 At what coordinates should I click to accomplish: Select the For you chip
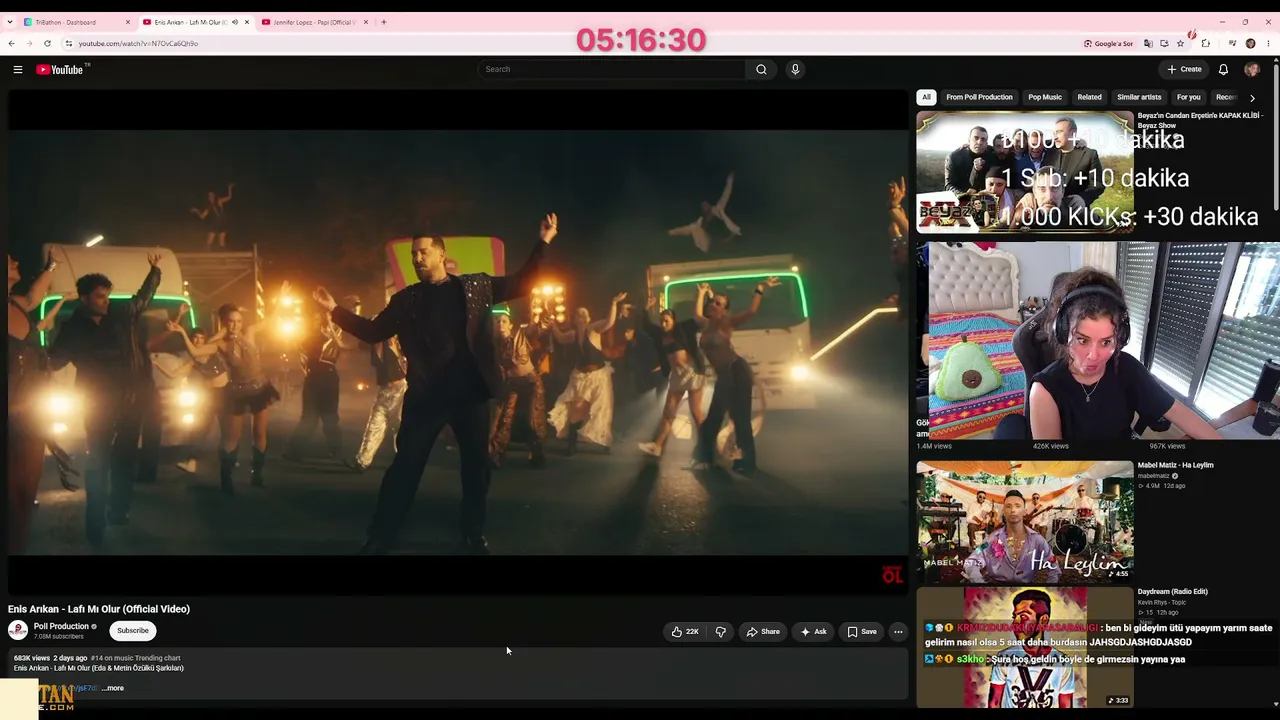(x=1188, y=97)
